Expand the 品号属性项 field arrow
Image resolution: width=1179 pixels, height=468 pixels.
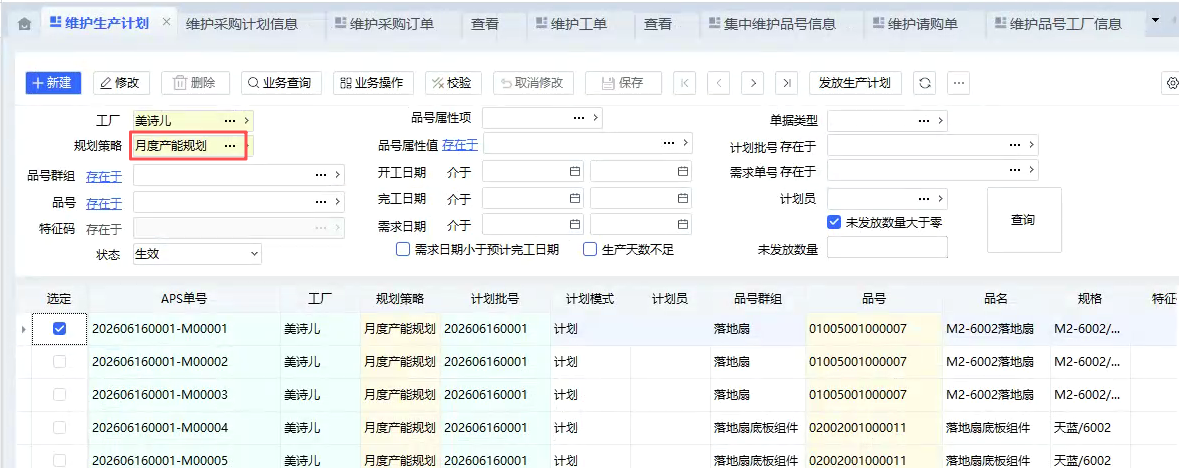596,118
